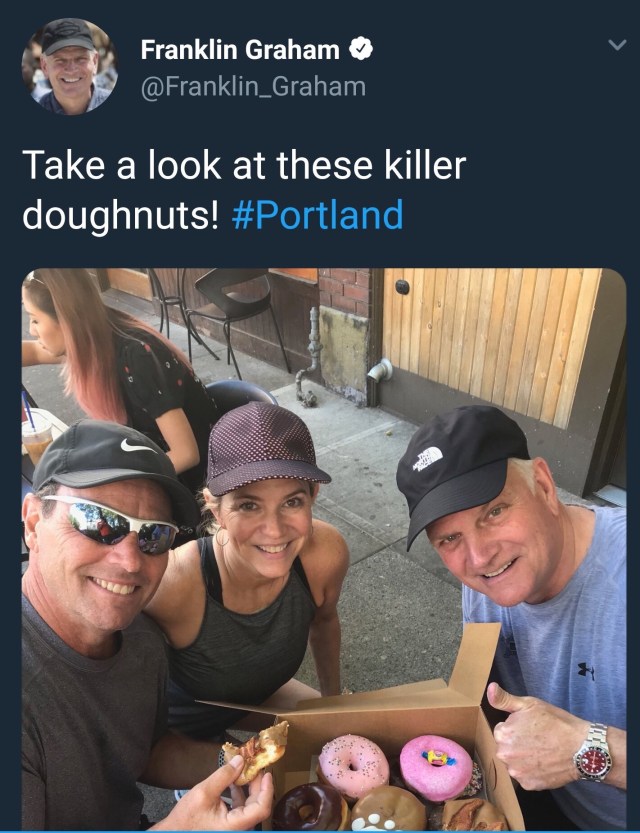
Task: Open the #Portland hashtag
Action: point(317,215)
